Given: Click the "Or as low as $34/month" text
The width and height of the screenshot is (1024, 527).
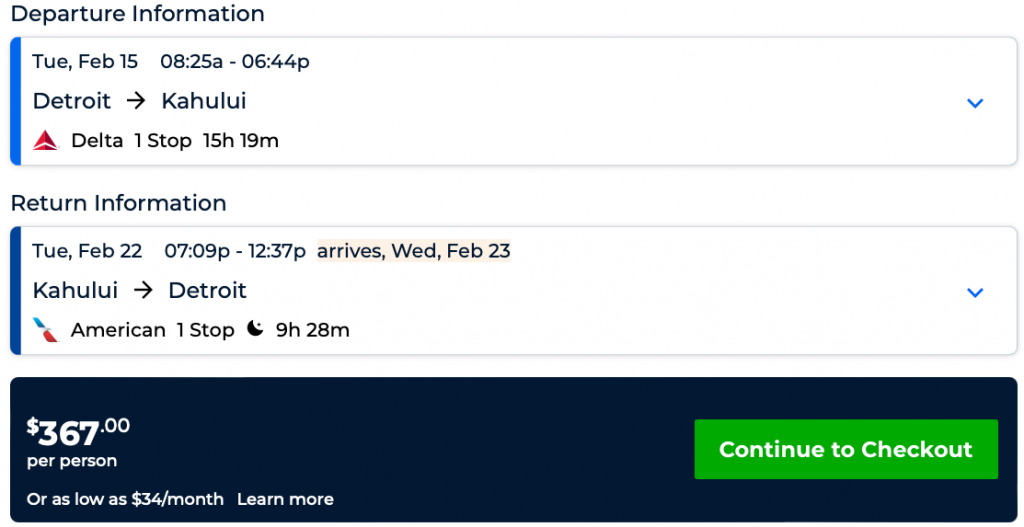Looking at the screenshot, I should 125,499.
